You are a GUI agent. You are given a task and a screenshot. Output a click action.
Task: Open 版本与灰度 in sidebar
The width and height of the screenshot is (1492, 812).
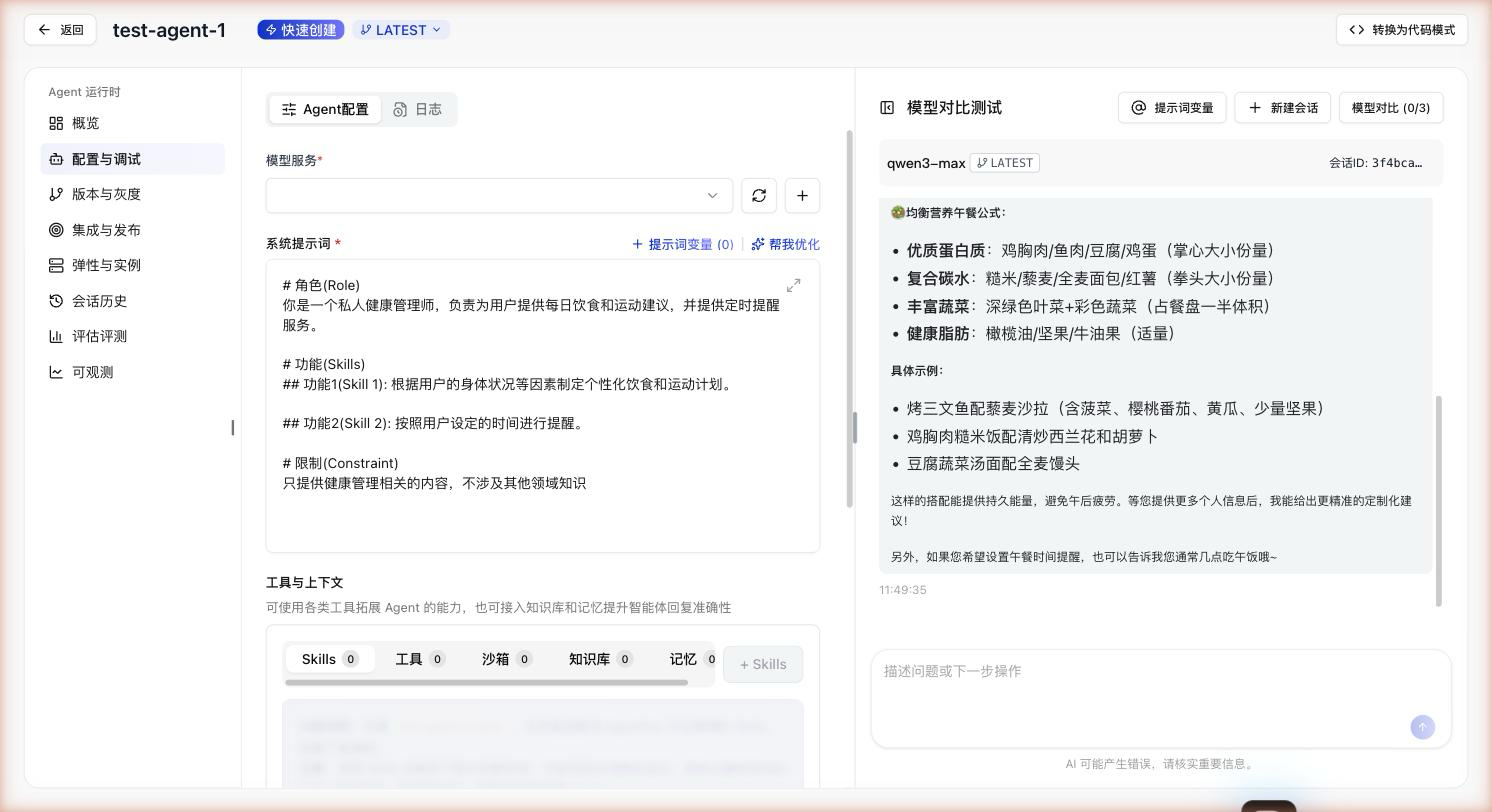(x=132, y=194)
